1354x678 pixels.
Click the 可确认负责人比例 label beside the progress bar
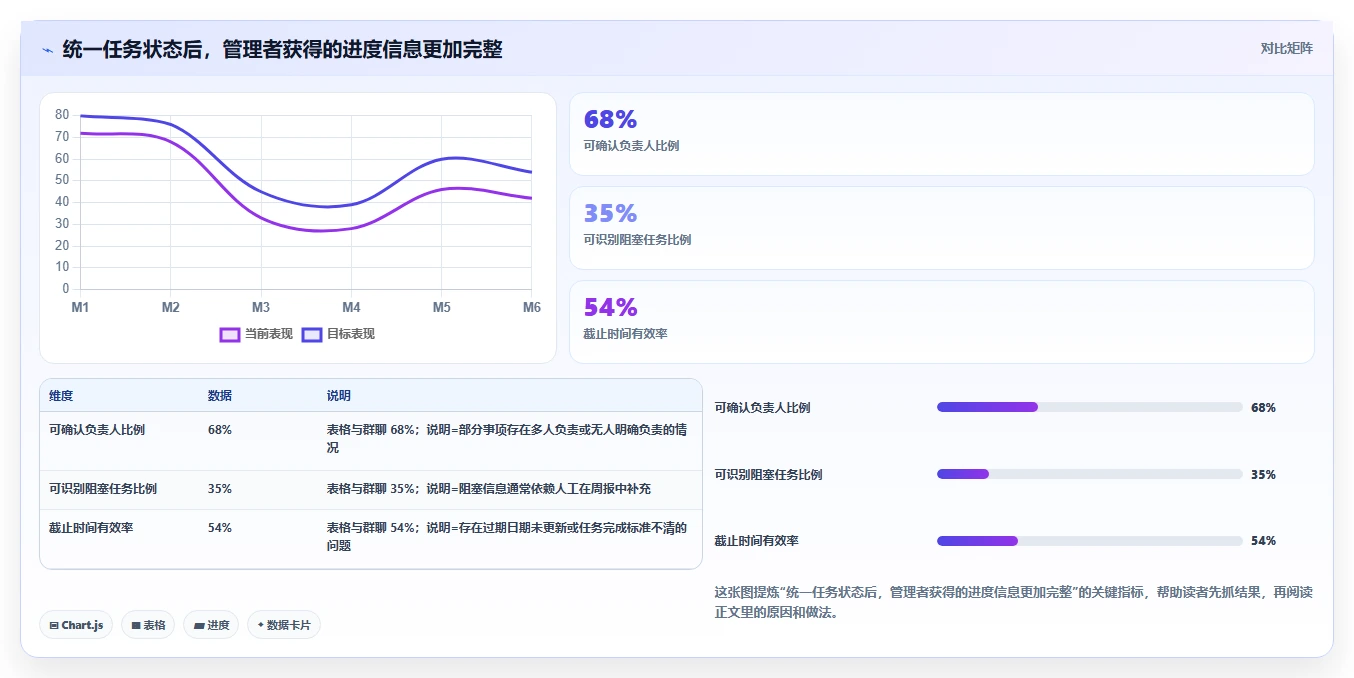[762, 407]
